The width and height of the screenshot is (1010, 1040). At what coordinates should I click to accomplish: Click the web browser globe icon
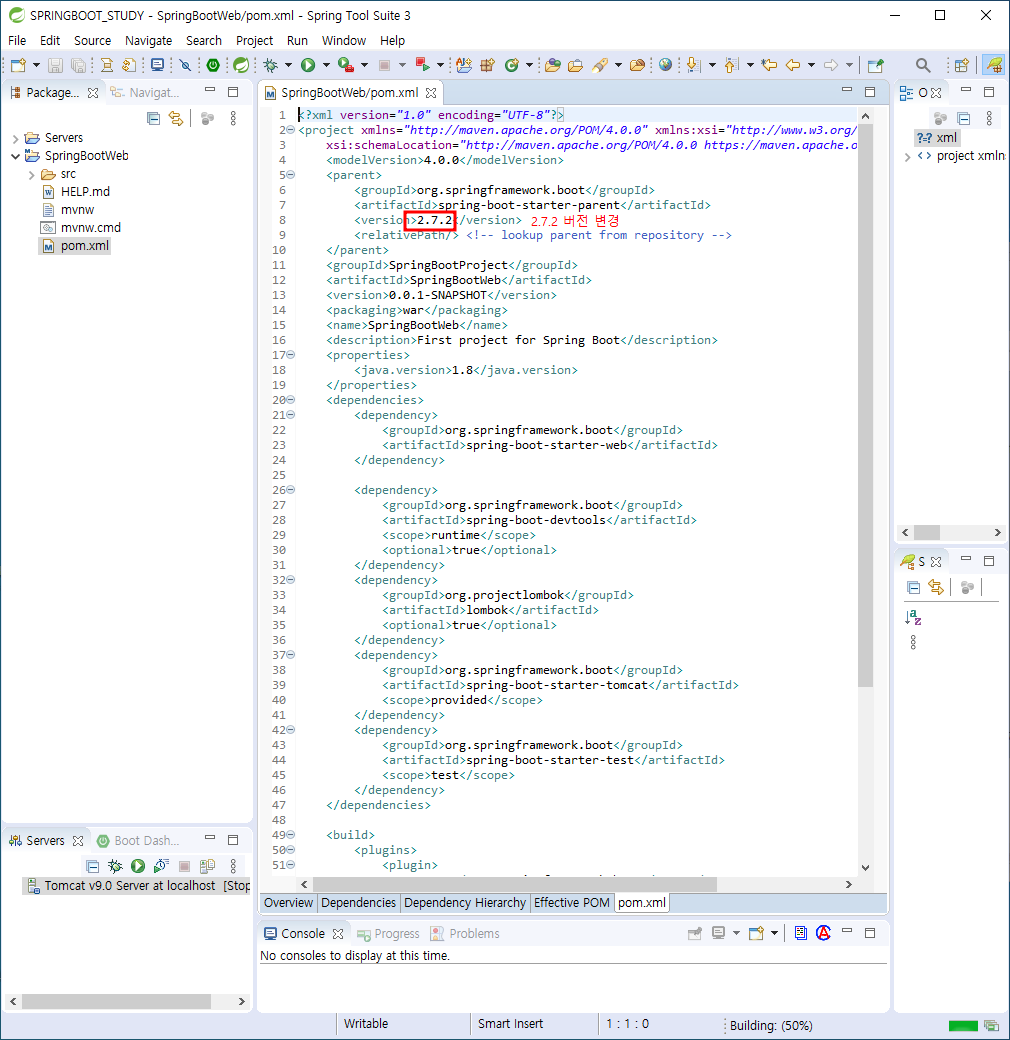click(x=665, y=65)
